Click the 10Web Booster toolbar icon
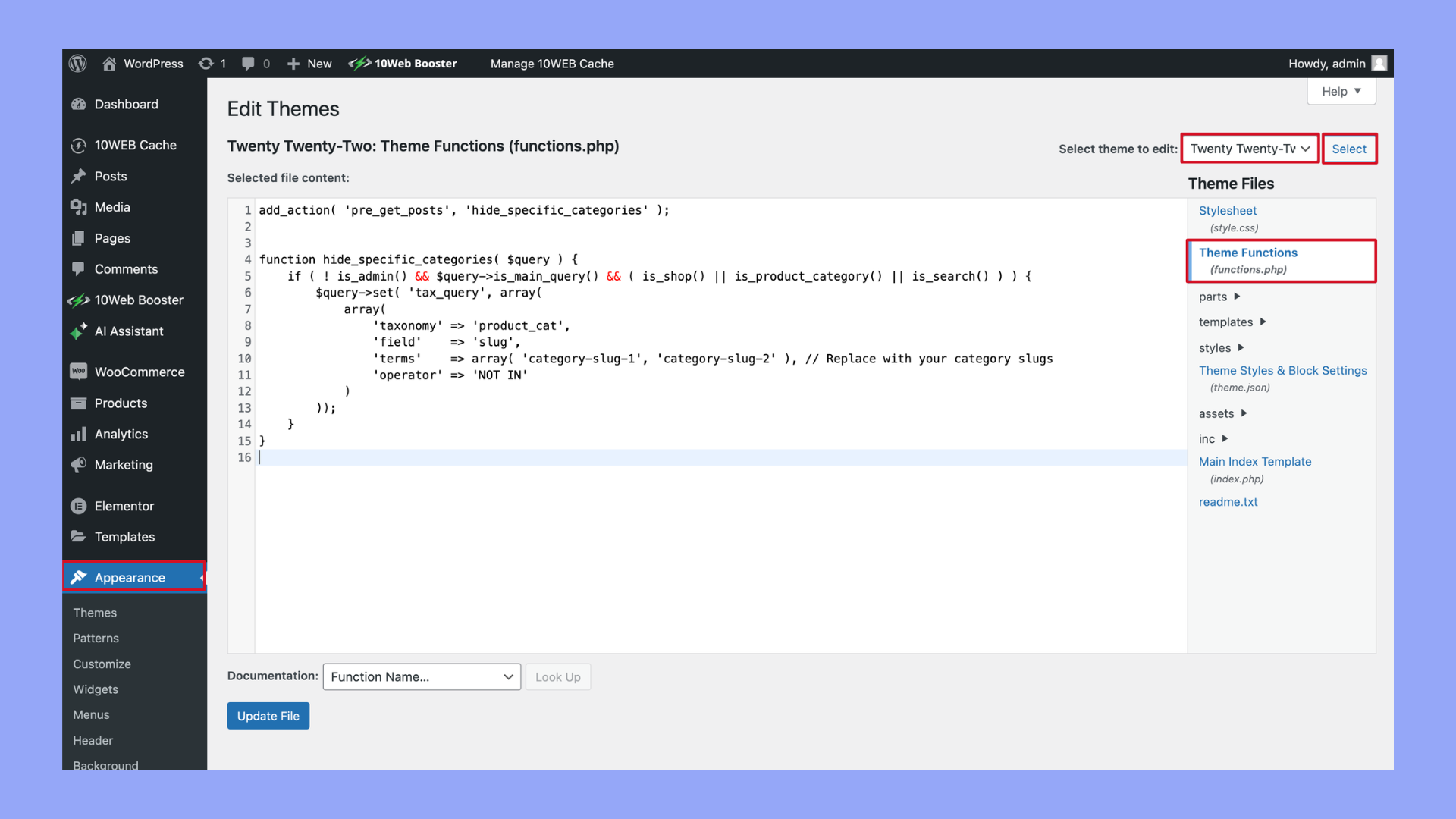This screenshot has height=819, width=1456. coord(359,64)
